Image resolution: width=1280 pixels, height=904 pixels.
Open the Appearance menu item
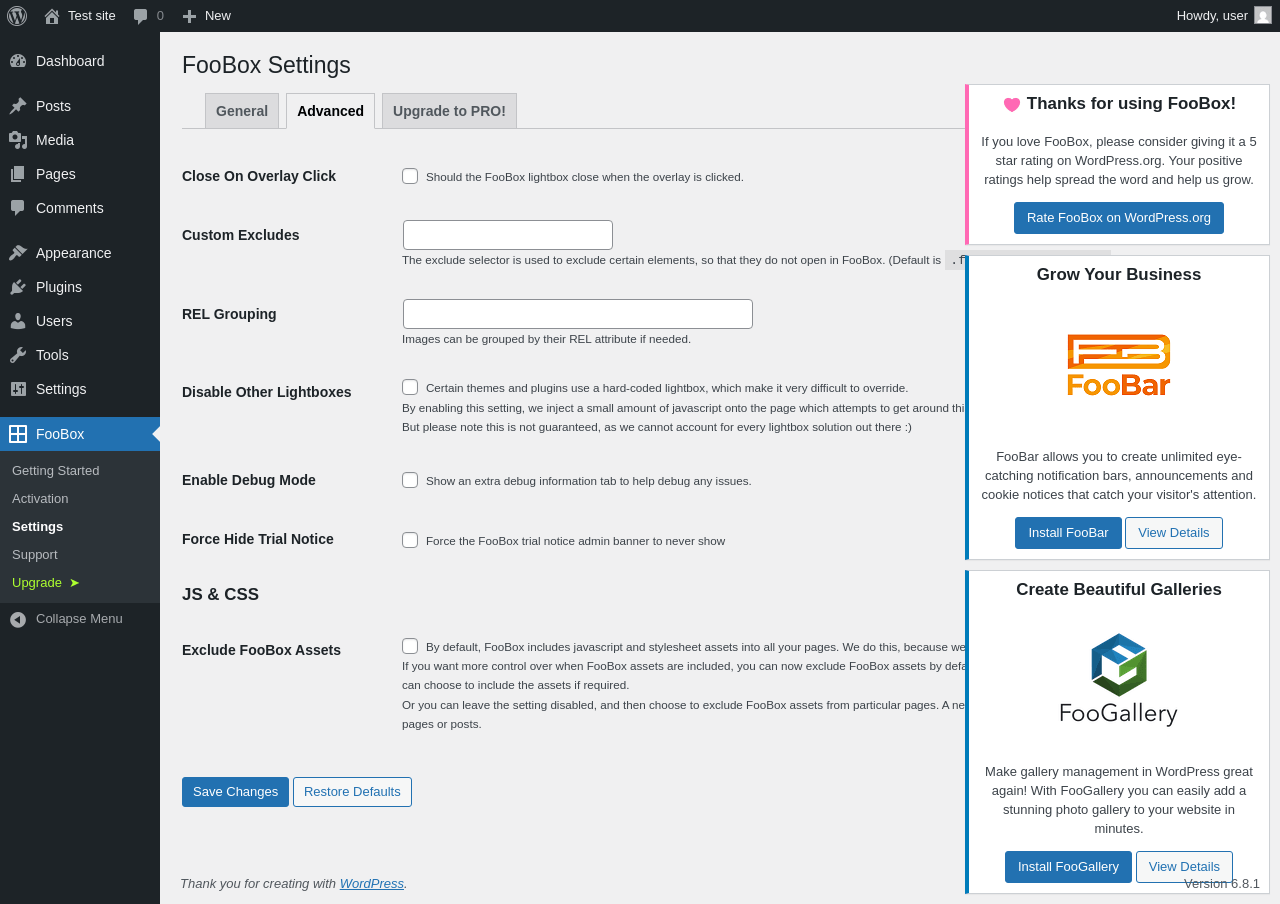73,253
